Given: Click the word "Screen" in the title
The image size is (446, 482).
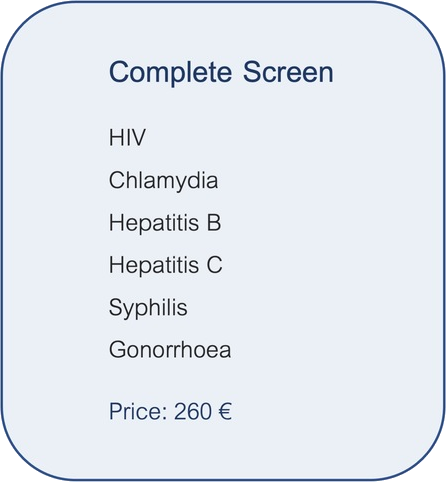Looking at the screenshot, I should pyautogui.click(x=288, y=72).
